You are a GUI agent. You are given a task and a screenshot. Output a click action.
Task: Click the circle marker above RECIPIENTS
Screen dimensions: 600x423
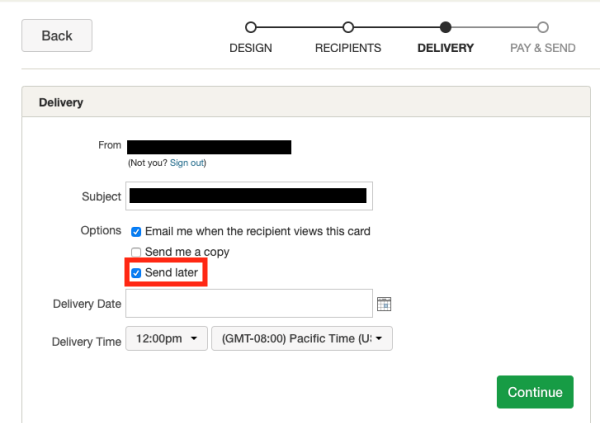347,27
